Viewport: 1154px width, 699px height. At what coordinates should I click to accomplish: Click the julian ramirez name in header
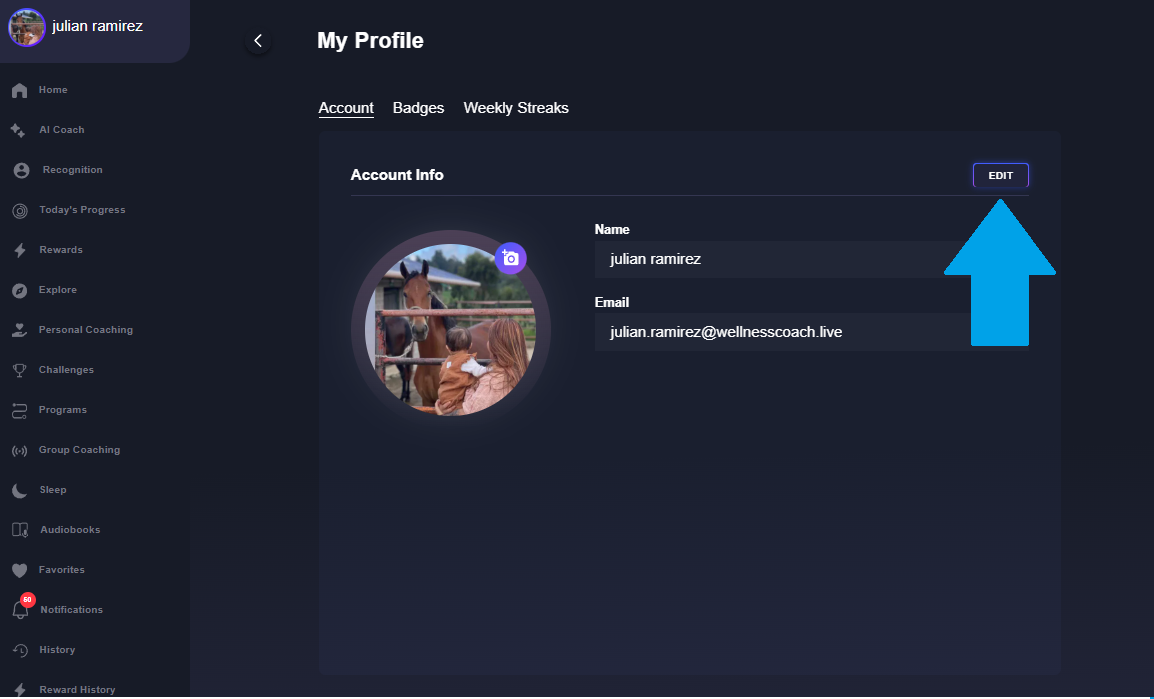point(97,26)
